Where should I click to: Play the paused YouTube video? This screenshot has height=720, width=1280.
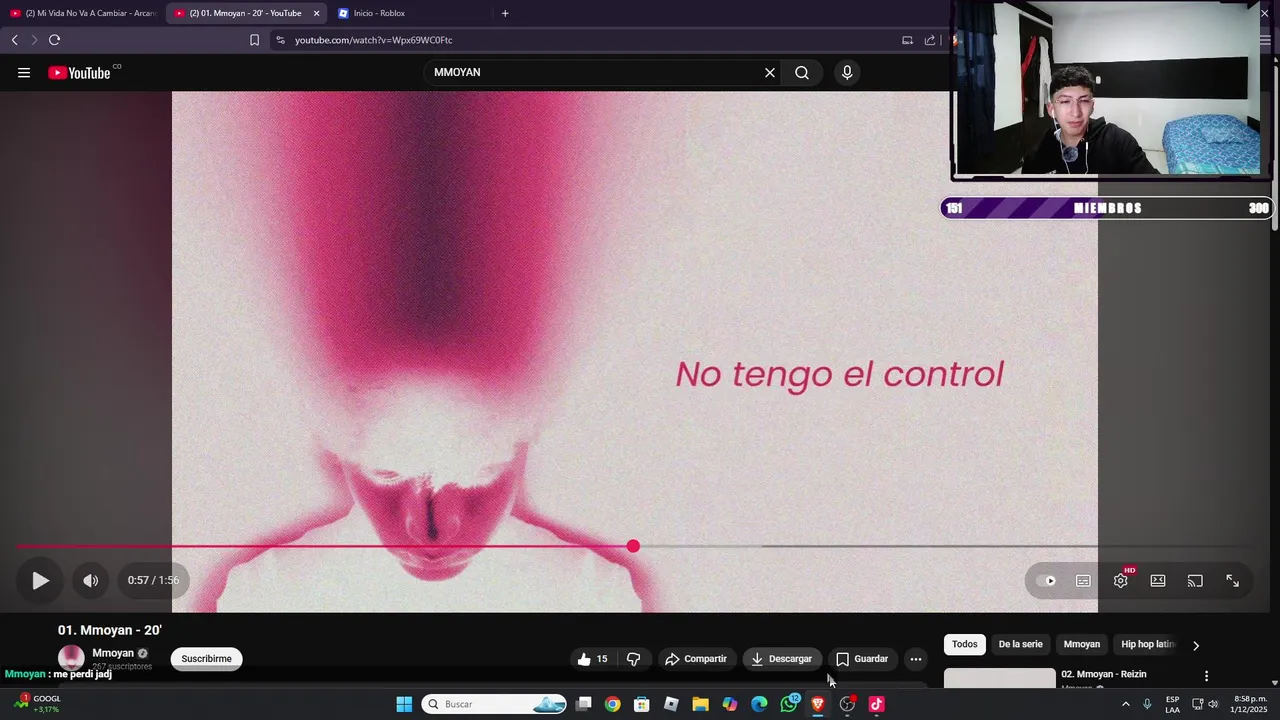(40, 580)
